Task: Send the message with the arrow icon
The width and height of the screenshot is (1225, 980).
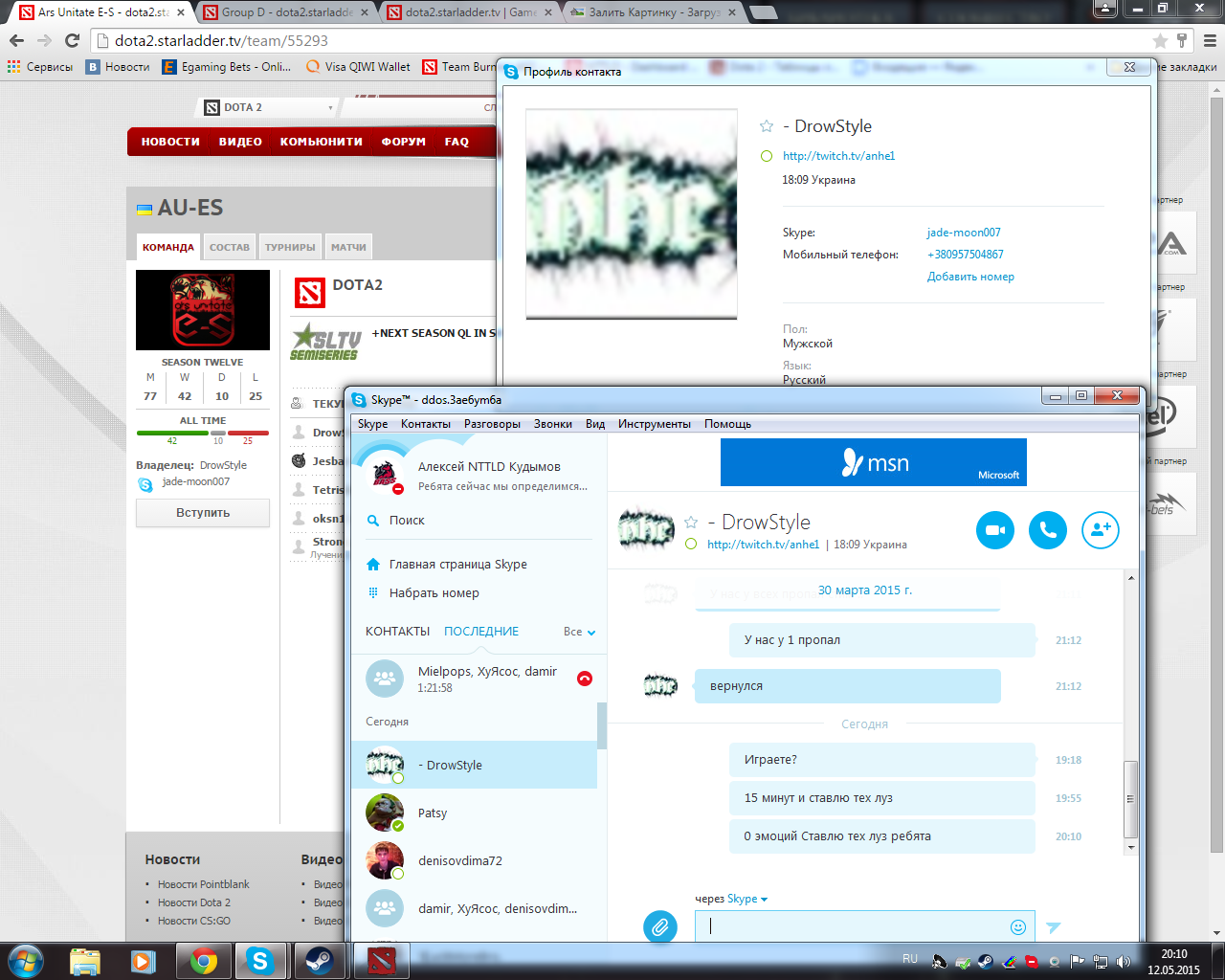Action: [1054, 926]
